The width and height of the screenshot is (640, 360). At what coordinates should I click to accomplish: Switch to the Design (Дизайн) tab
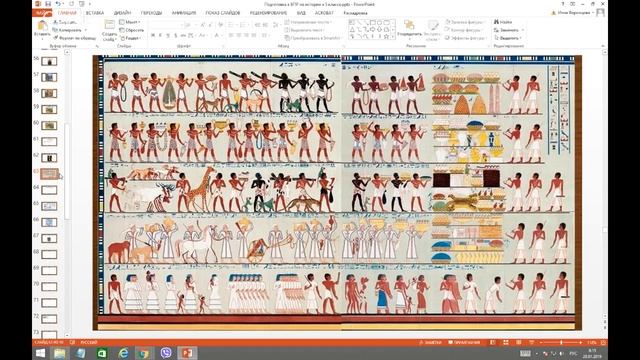(x=122, y=13)
